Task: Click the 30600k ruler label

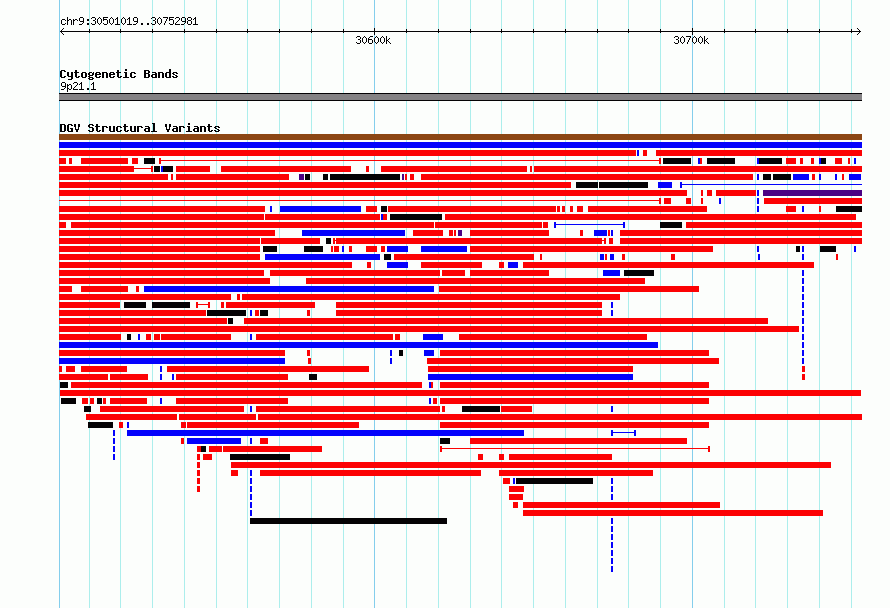Action: tap(373, 40)
